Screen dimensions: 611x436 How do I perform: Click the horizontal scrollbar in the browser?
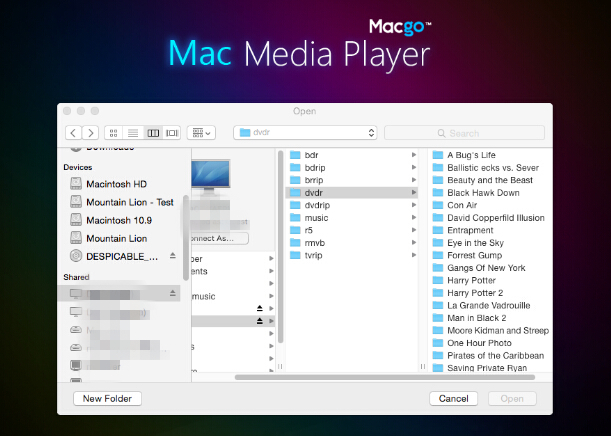385,377
